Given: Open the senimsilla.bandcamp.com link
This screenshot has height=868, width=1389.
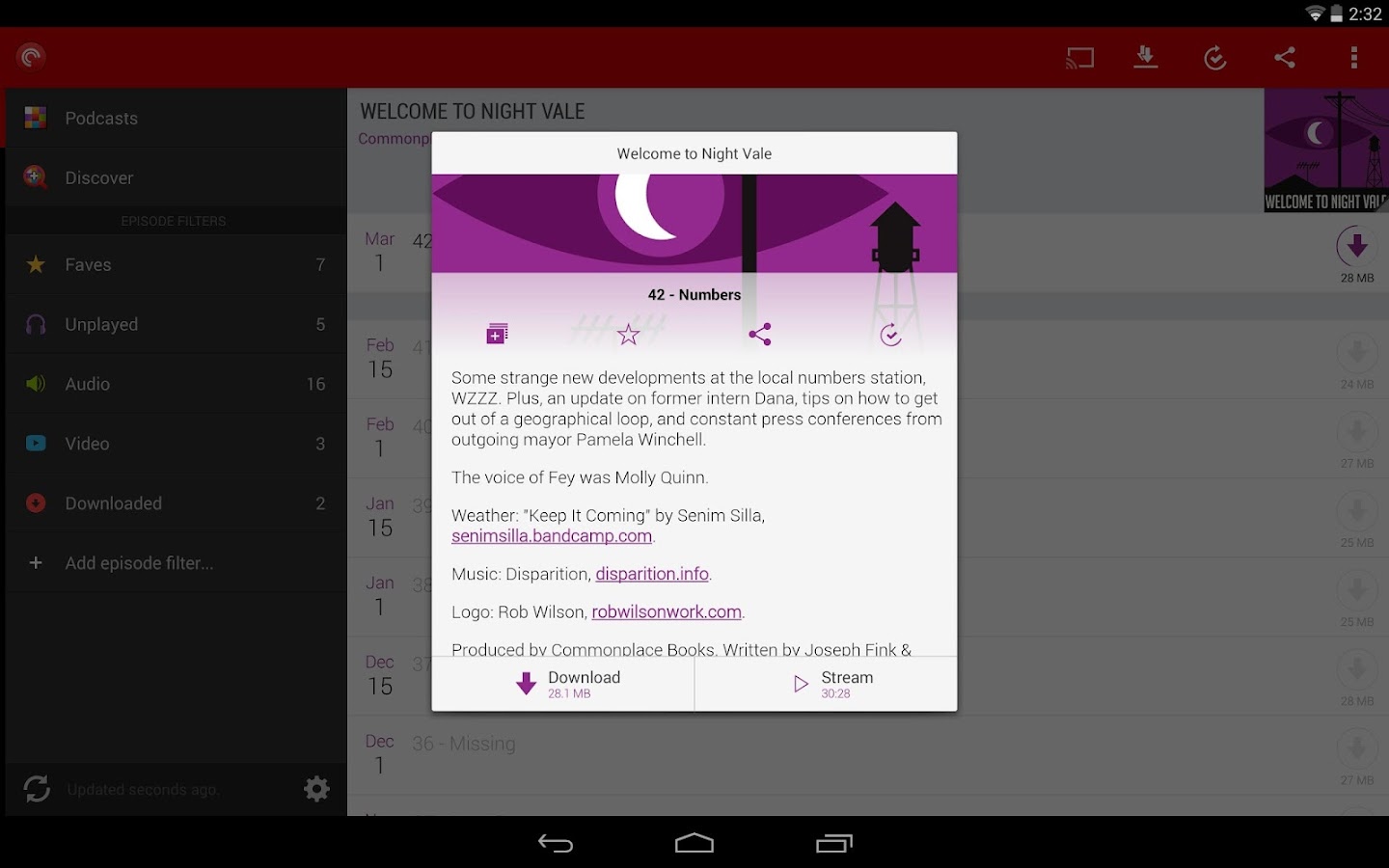Looking at the screenshot, I should tap(552, 535).
